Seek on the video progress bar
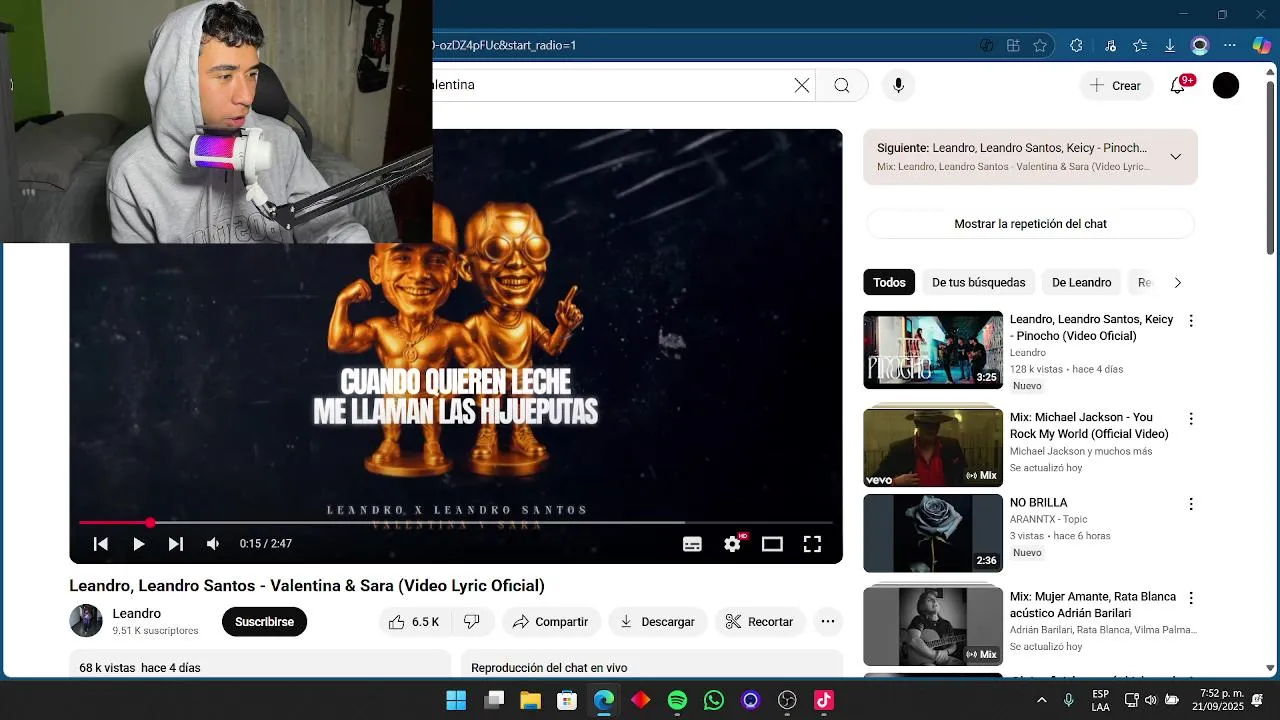1280x720 pixels. pyautogui.click(x=455, y=522)
